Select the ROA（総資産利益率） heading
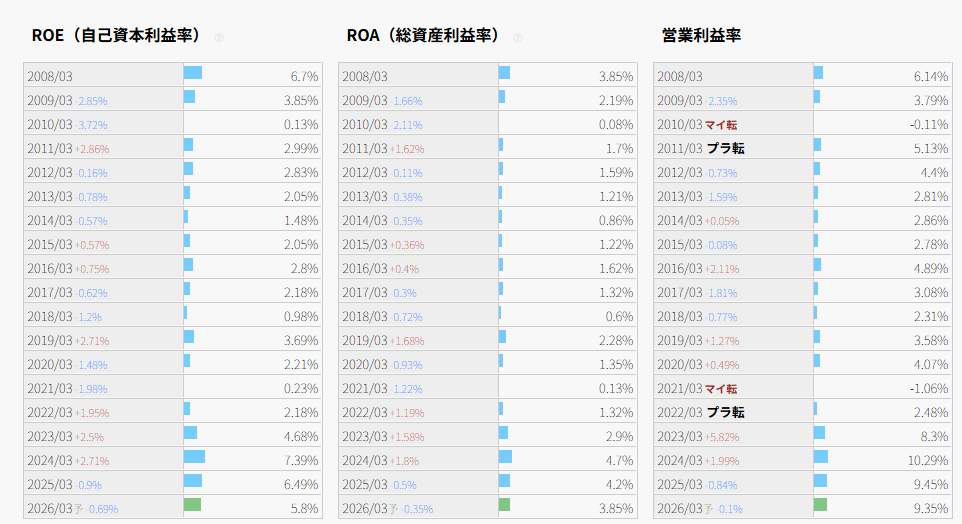The image size is (962, 524). [x=423, y=36]
